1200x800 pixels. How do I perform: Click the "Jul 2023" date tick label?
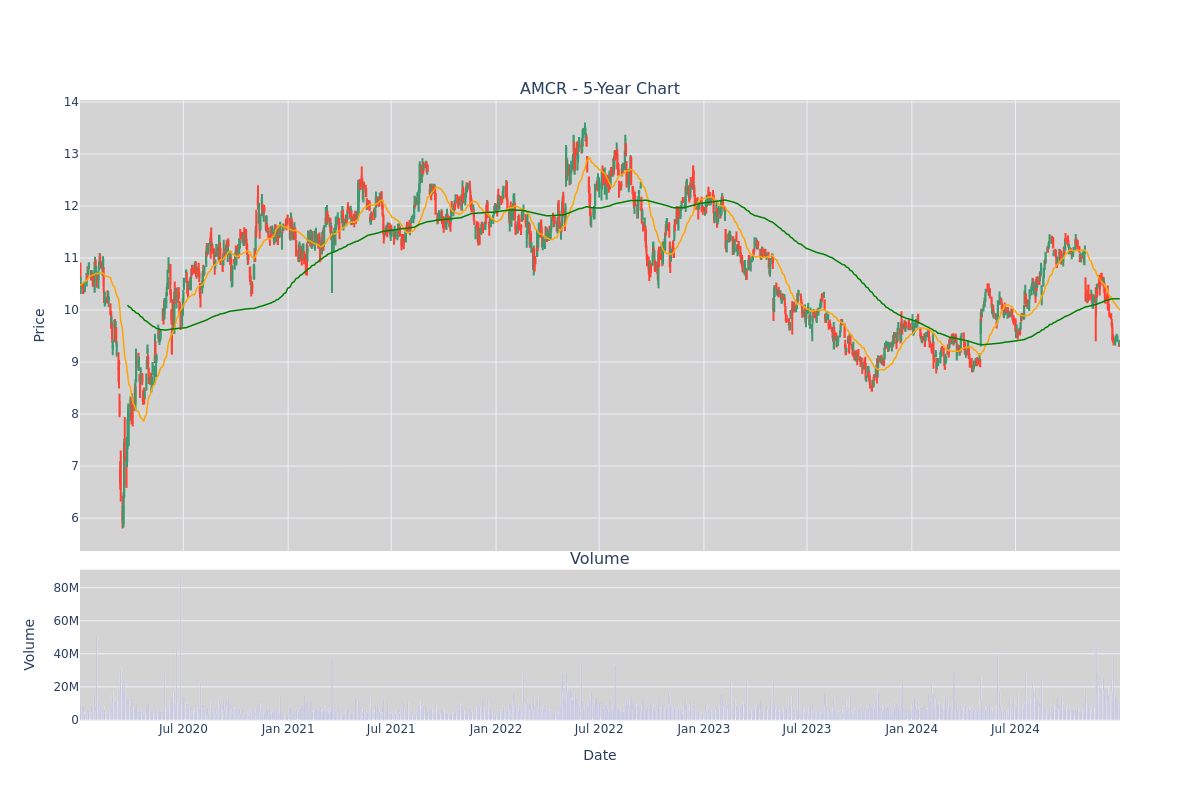(x=807, y=729)
